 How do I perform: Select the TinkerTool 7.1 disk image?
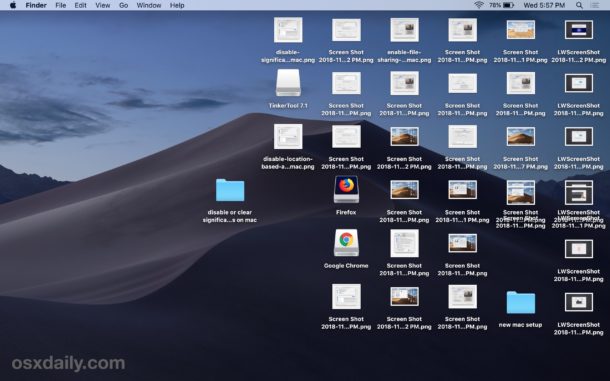pos(288,83)
